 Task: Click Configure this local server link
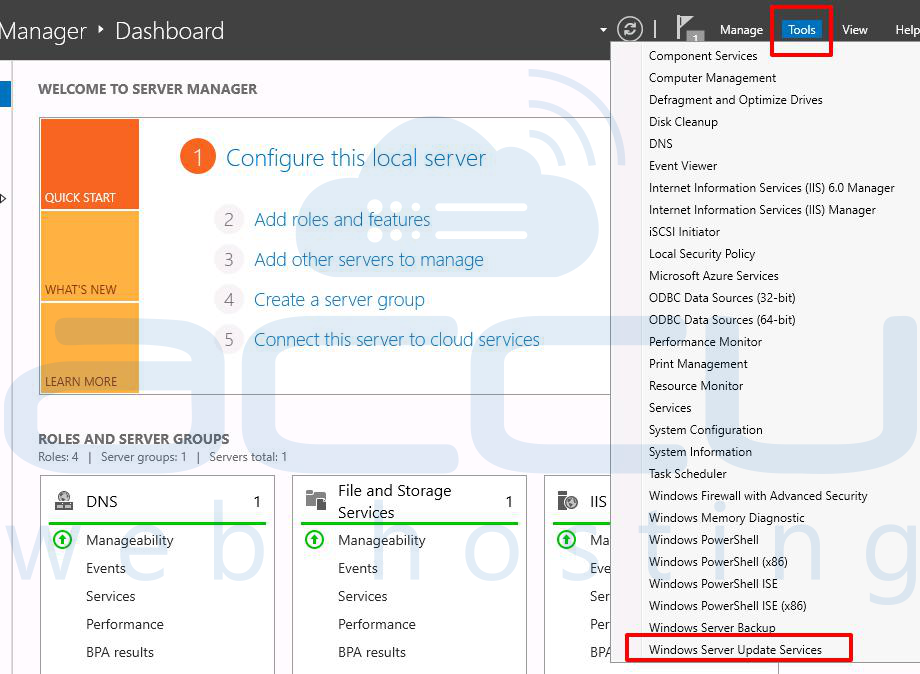pyautogui.click(x=356, y=158)
